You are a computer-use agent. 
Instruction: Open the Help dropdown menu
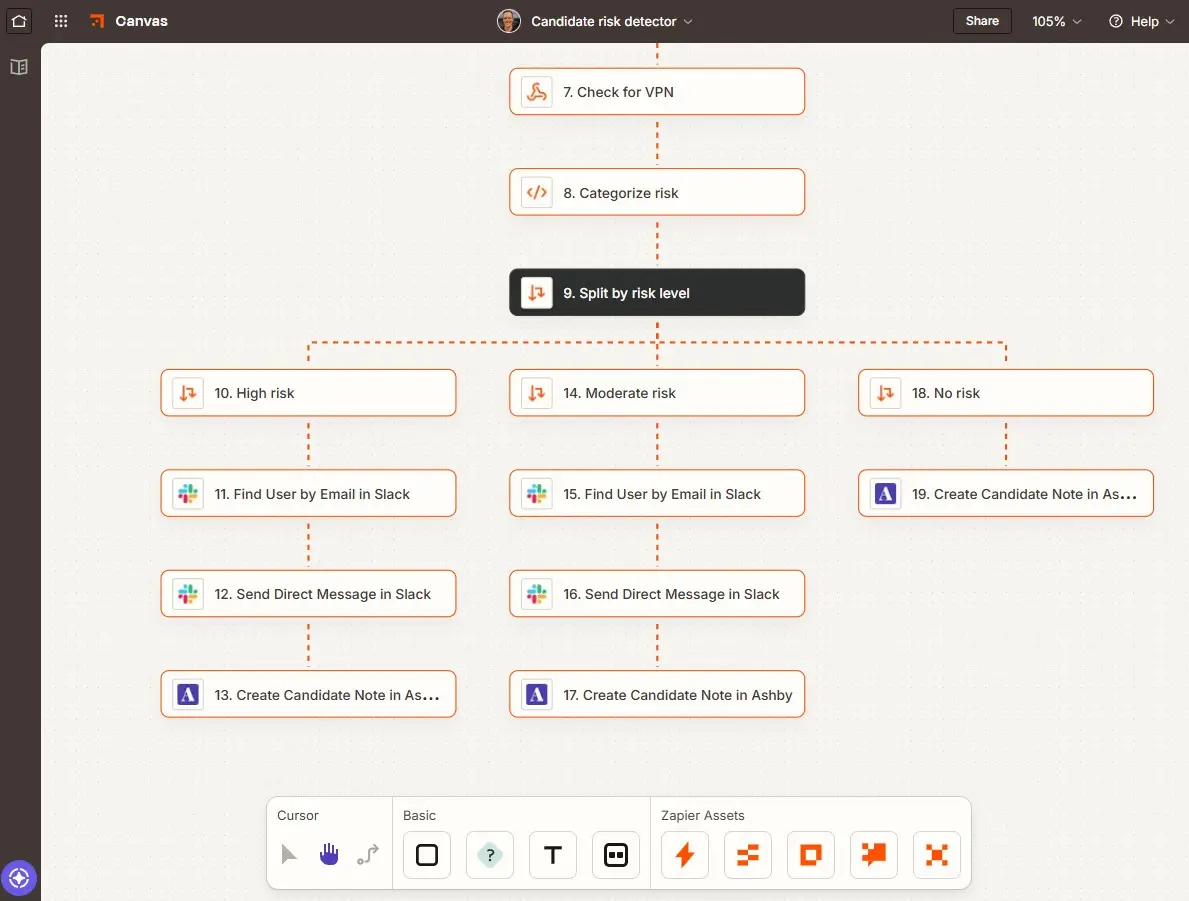[1141, 20]
